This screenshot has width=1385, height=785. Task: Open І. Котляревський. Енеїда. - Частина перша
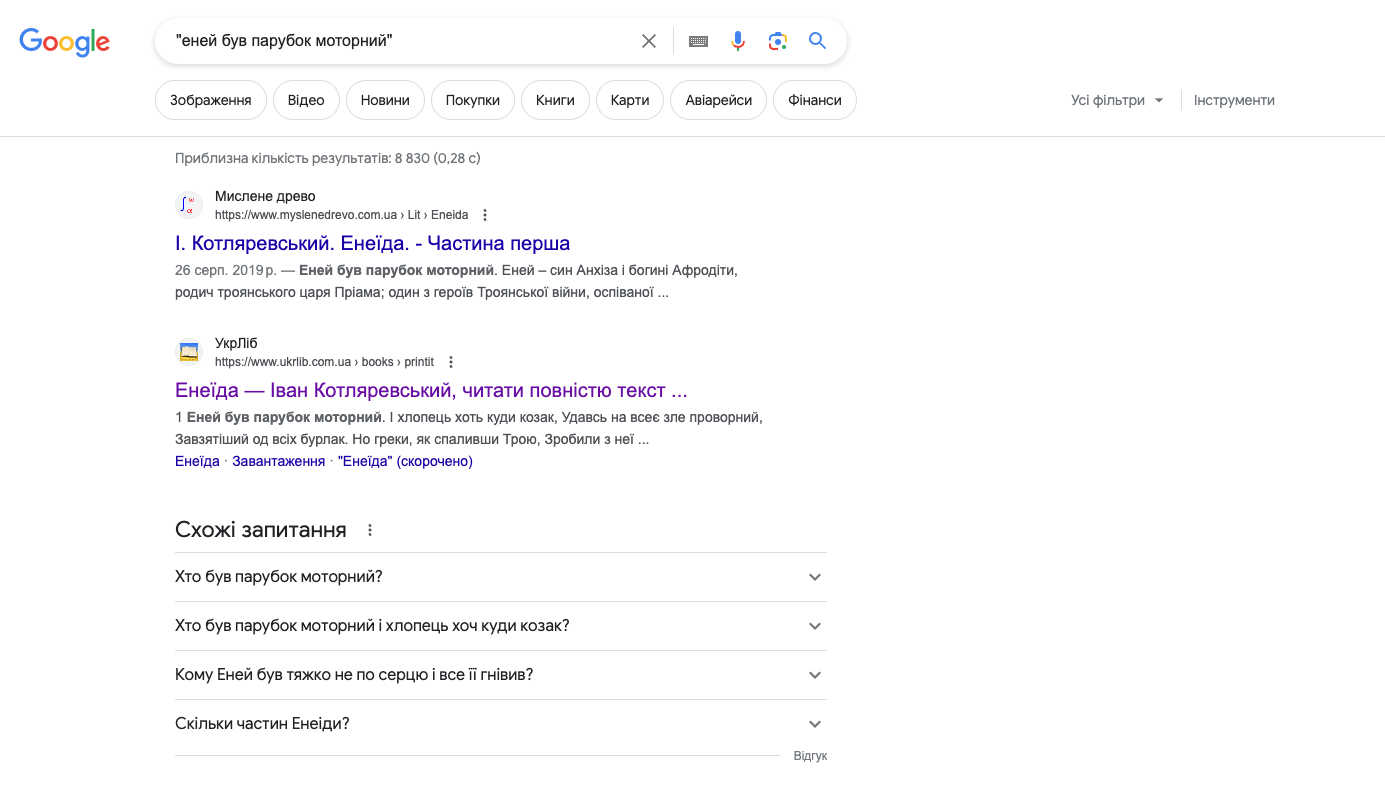pyautogui.click(x=372, y=243)
